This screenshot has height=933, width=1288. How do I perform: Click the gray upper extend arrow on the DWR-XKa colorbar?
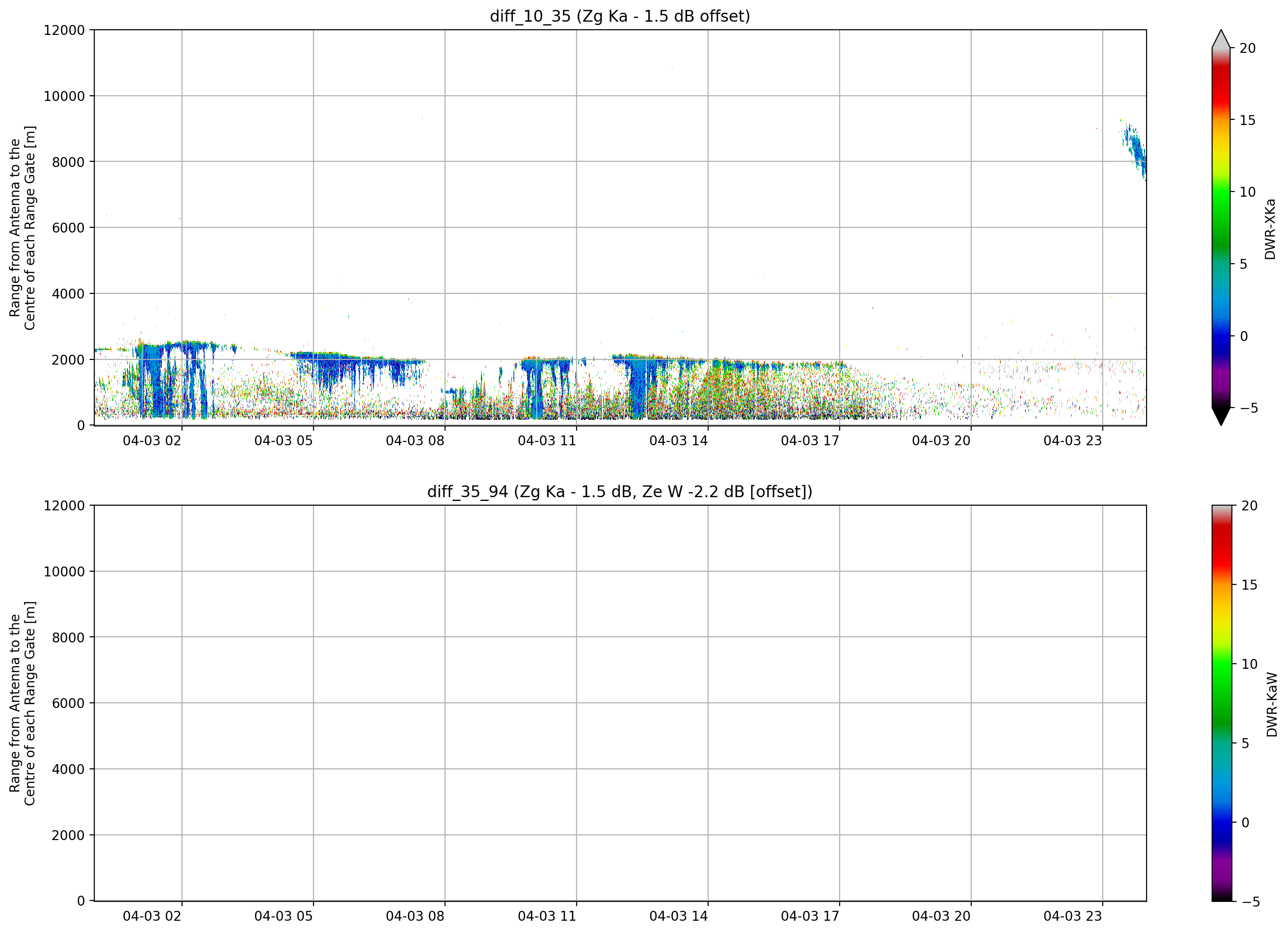(x=1221, y=39)
